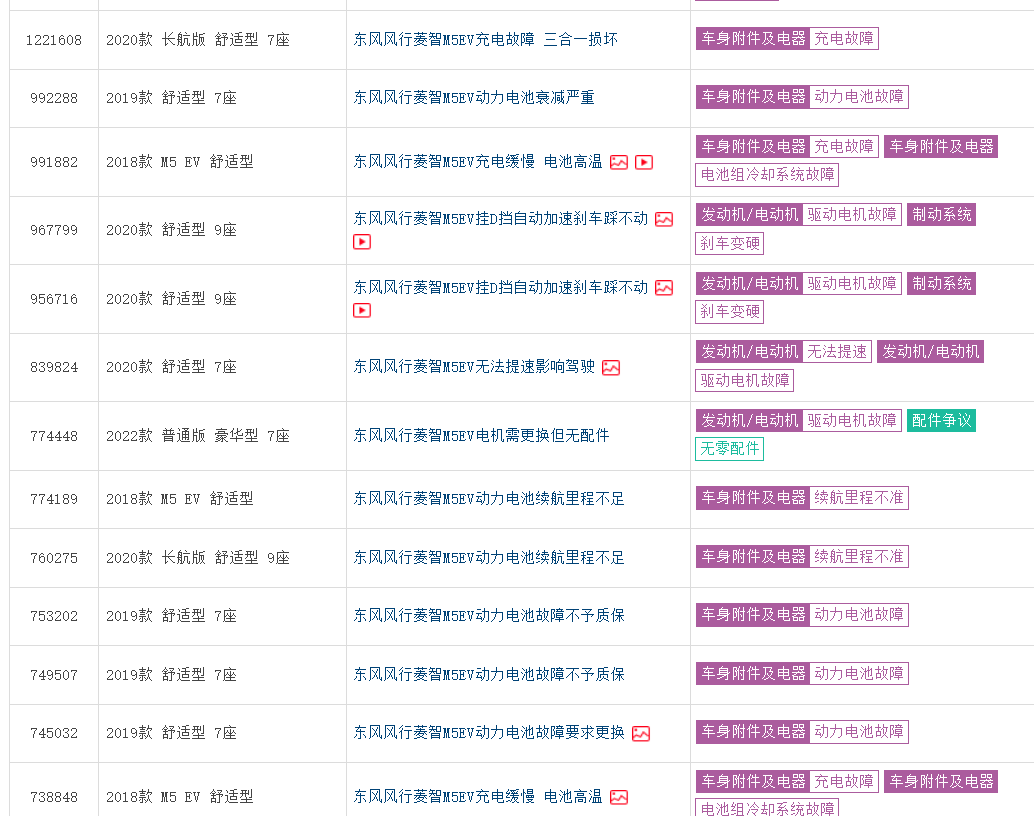Open complaint titled 充电故障 三合一损坏

tap(485, 40)
